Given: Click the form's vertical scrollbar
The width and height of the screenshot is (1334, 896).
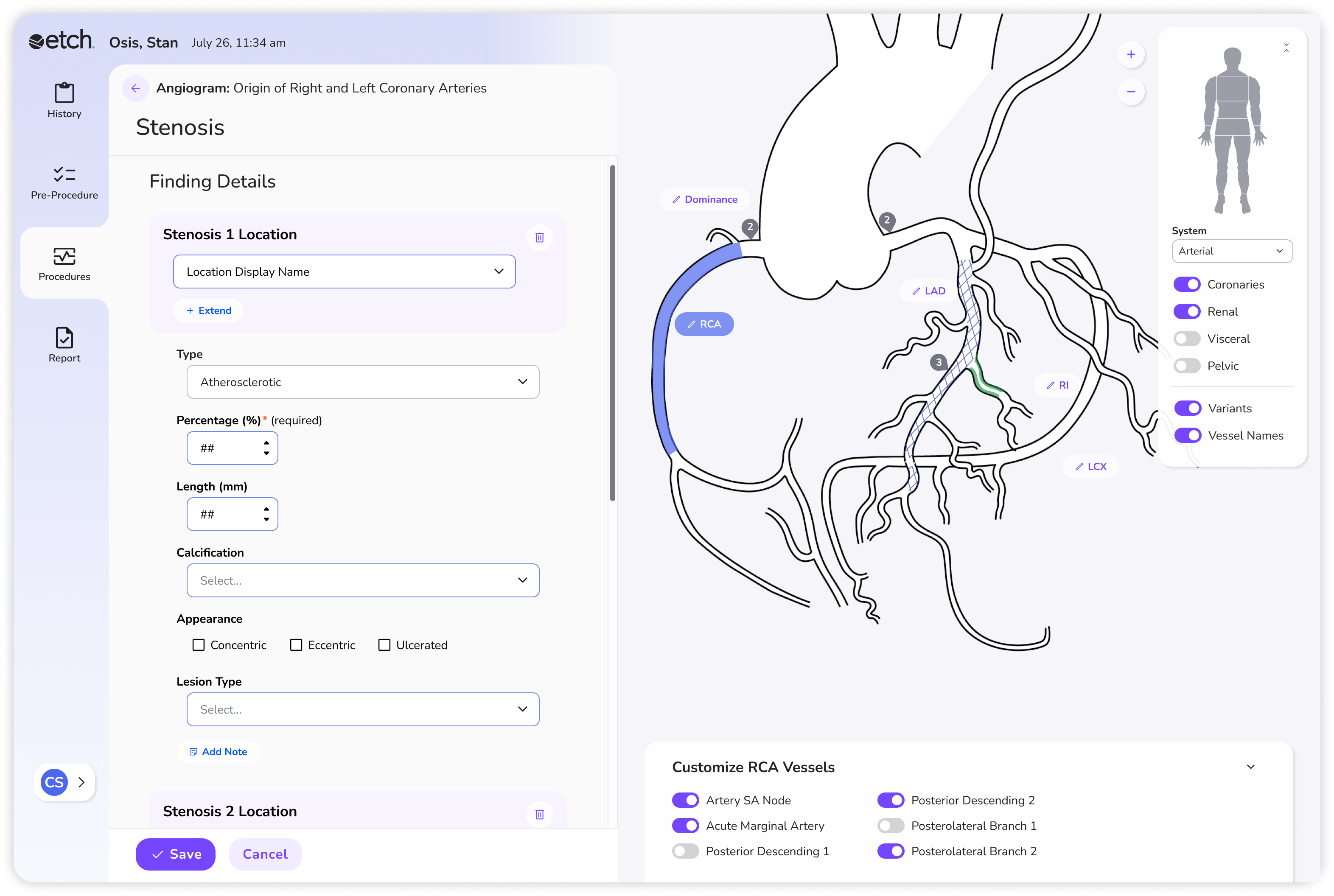Looking at the screenshot, I should coord(612,333).
